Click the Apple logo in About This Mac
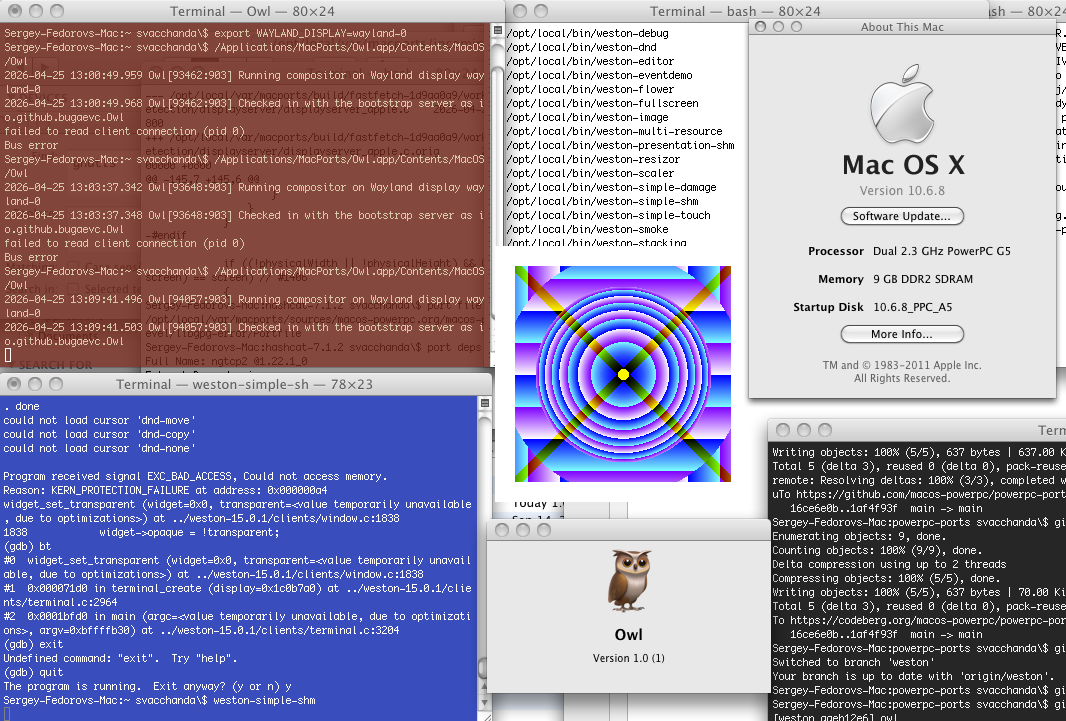The width and height of the screenshot is (1066, 721). [903, 104]
